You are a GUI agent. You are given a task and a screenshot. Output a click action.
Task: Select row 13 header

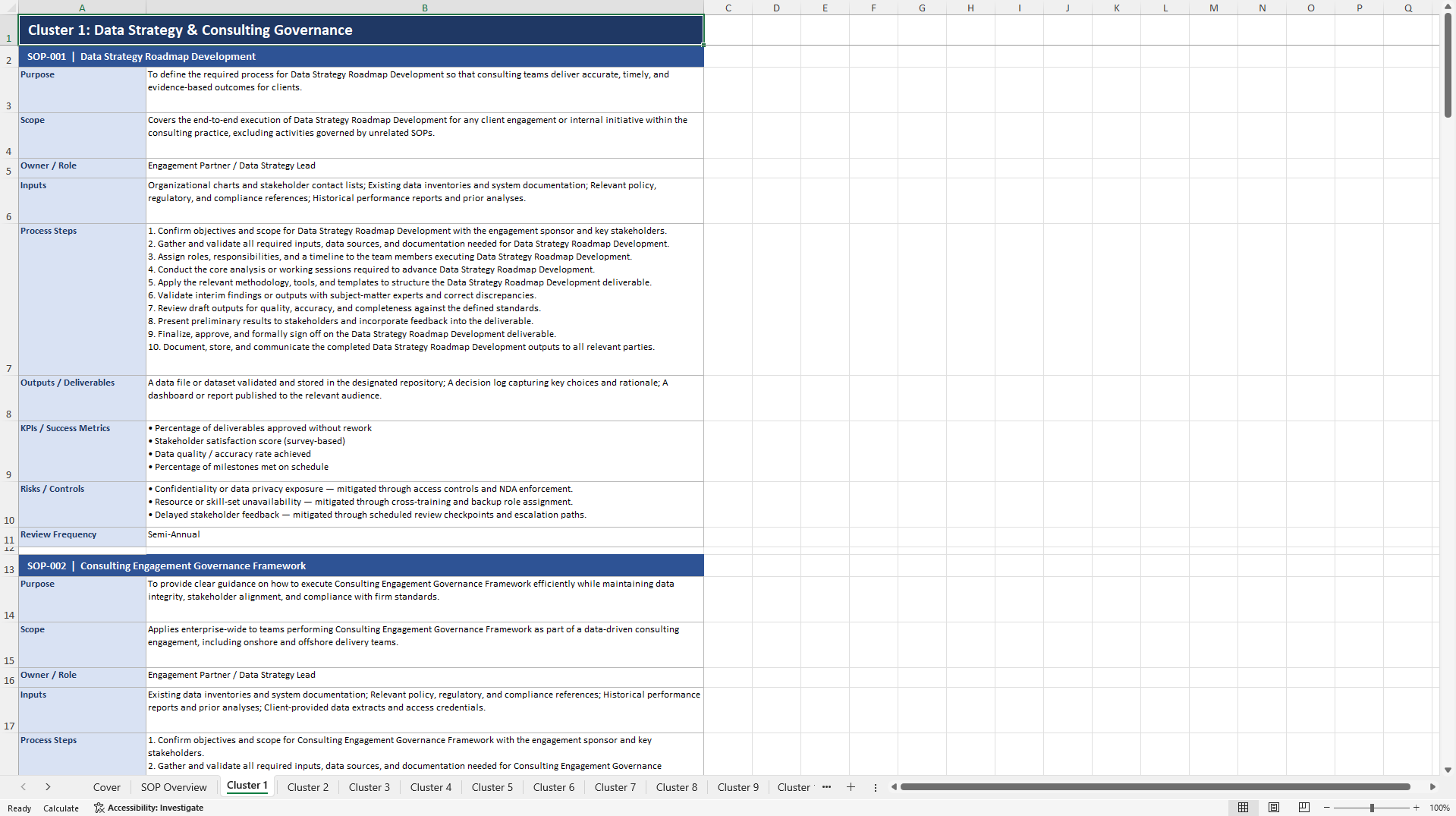pos(9,566)
